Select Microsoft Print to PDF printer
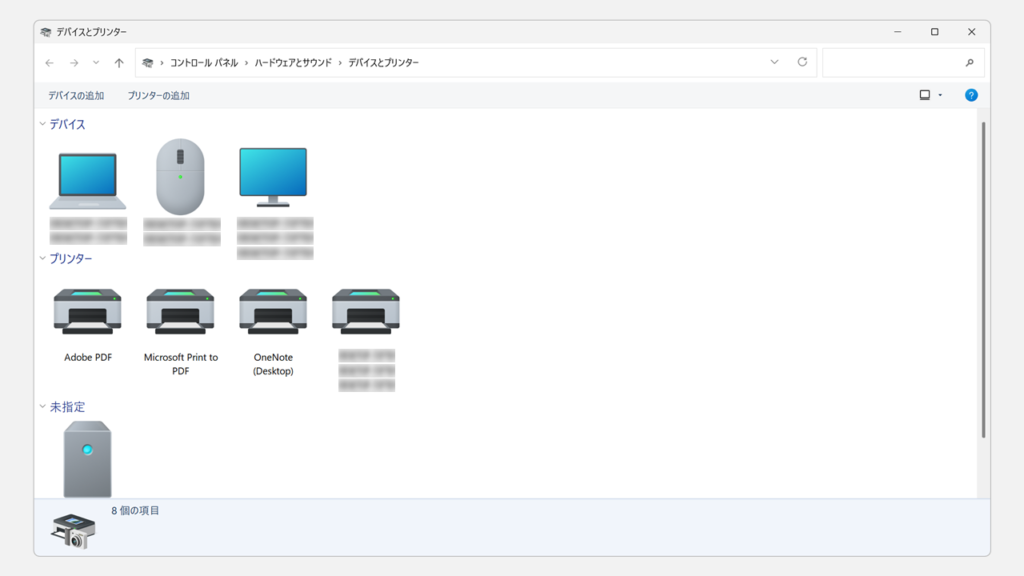This screenshot has width=1024, height=576. pos(180,312)
